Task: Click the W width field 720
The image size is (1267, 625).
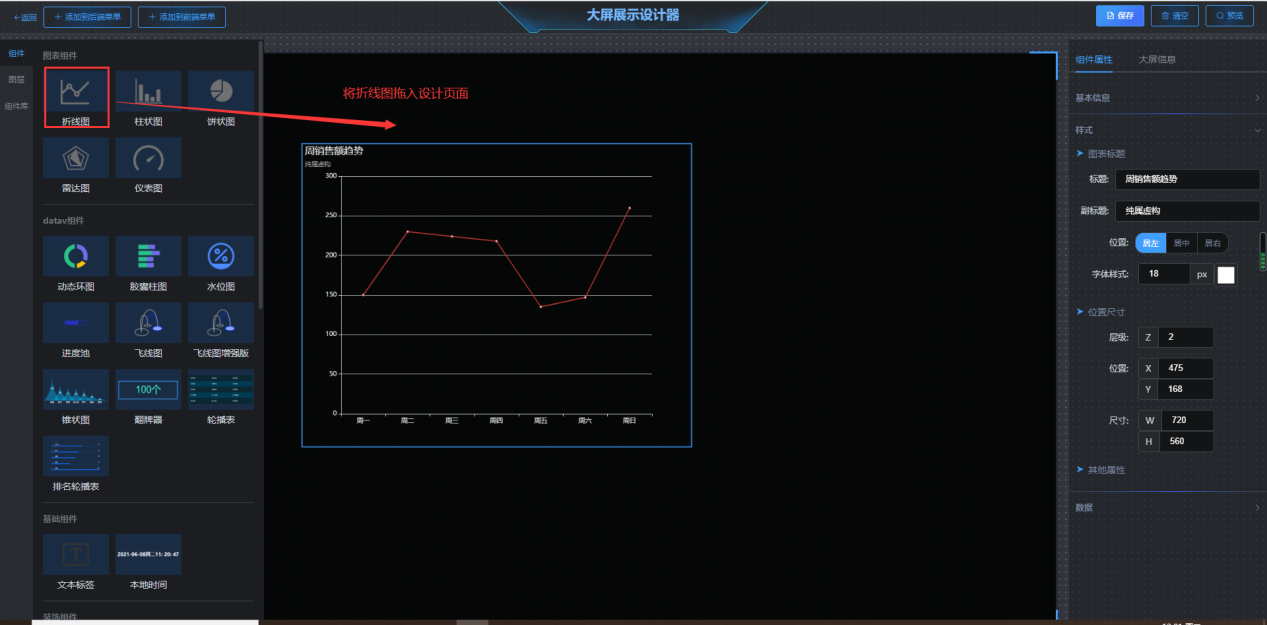Action: click(x=1186, y=420)
